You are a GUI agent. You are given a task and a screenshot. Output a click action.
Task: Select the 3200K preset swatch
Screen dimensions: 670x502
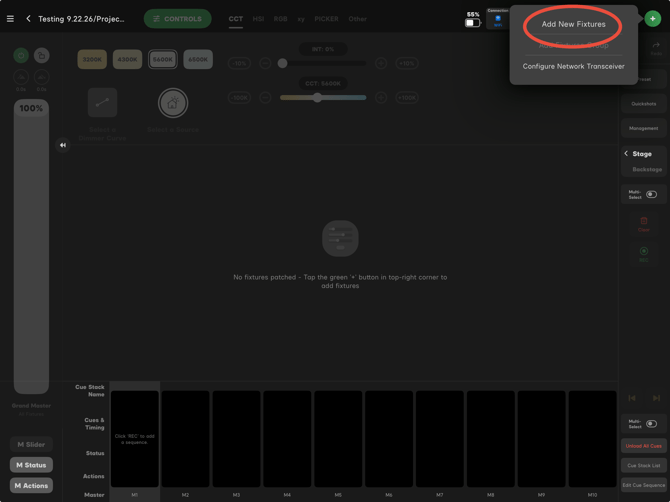click(x=92, y=59)
